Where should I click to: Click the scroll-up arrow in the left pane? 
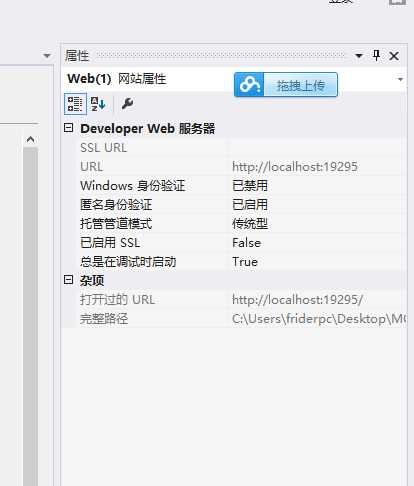click(x=31, y=139)
